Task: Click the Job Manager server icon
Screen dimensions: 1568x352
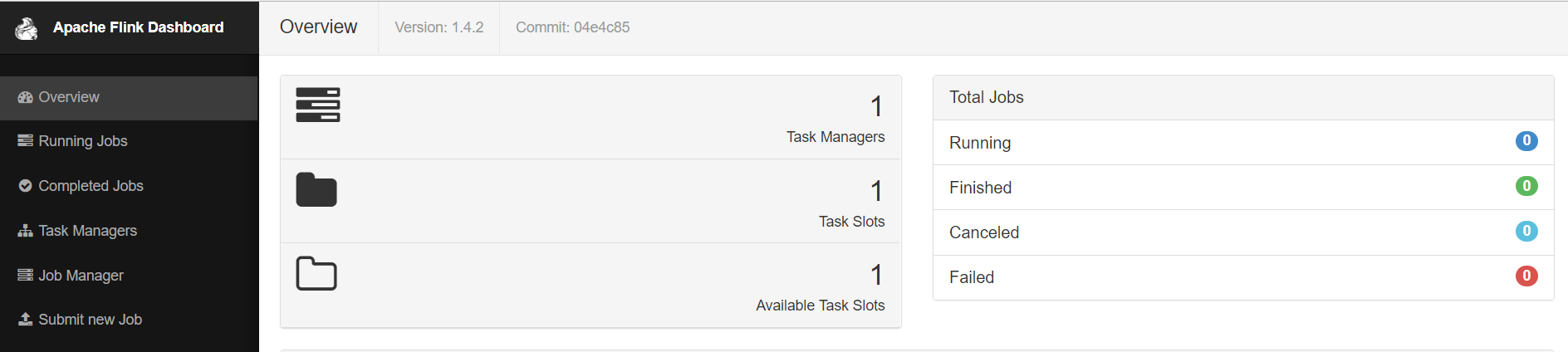Action: (25, 276)
